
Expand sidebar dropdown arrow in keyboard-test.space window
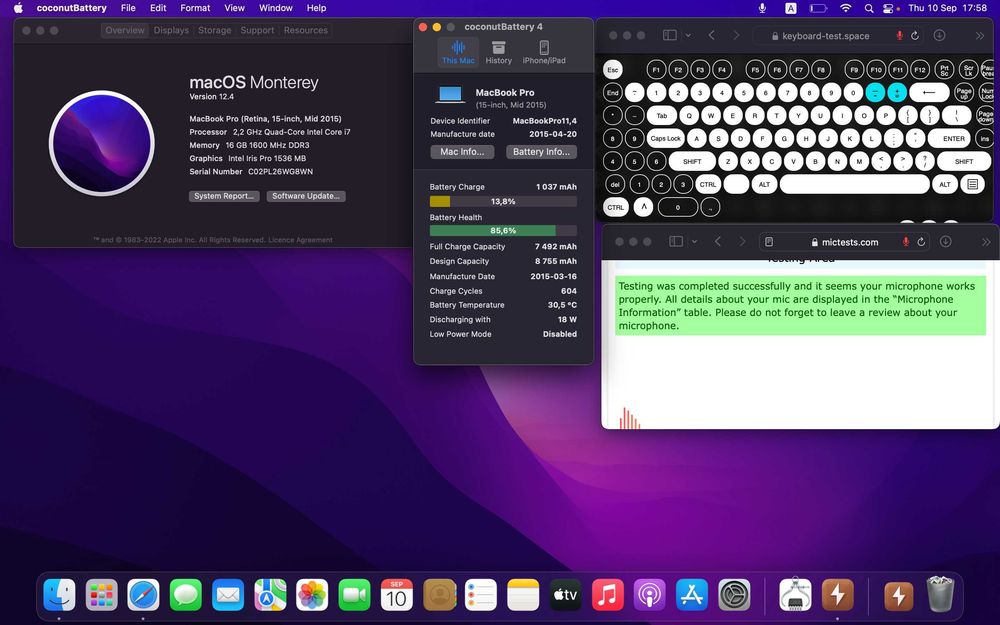click(x=688, y=36)
